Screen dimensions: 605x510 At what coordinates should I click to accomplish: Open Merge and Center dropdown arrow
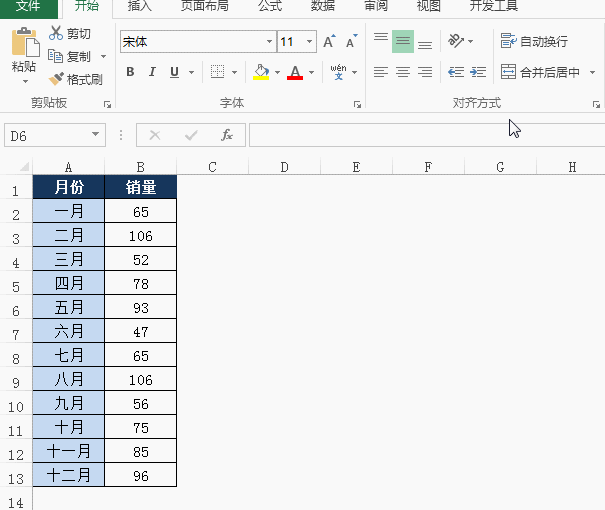pyautogui.click(x=592, y=72)
